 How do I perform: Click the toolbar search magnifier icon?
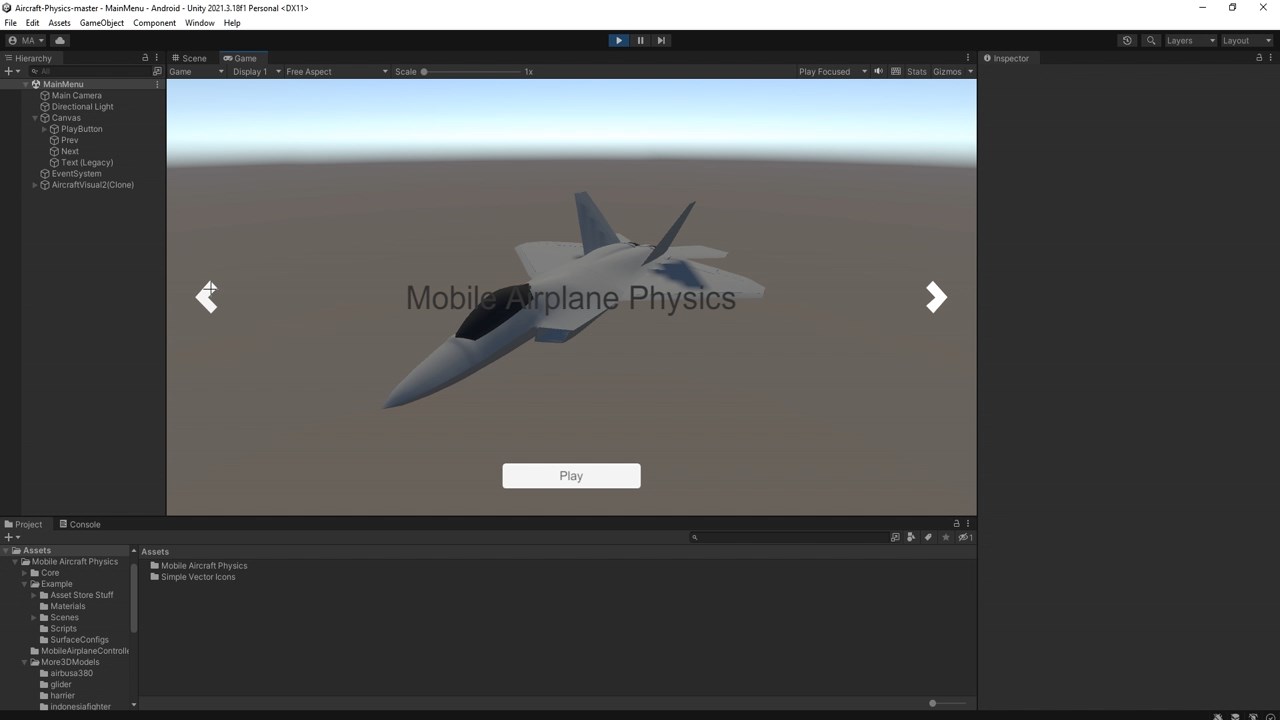[x=1151, y=41]
